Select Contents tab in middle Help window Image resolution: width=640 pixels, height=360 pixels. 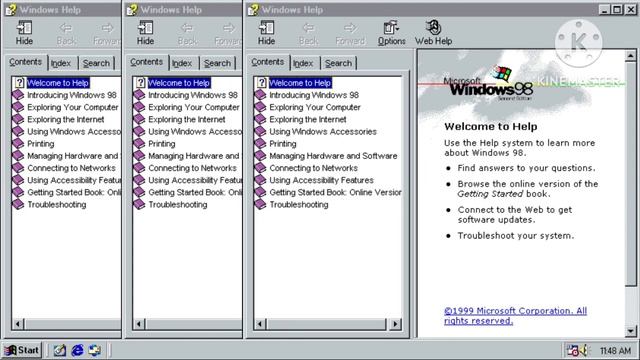pos(147,62)
